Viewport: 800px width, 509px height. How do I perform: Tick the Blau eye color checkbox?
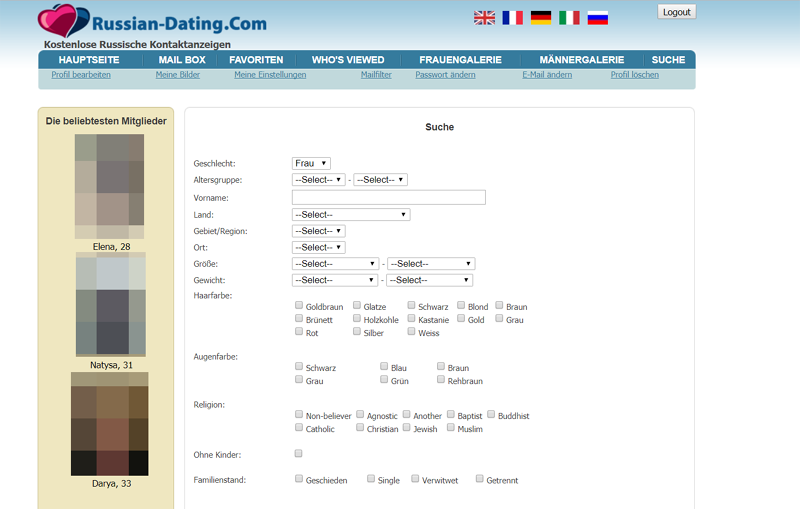click(x=384, y=366)
